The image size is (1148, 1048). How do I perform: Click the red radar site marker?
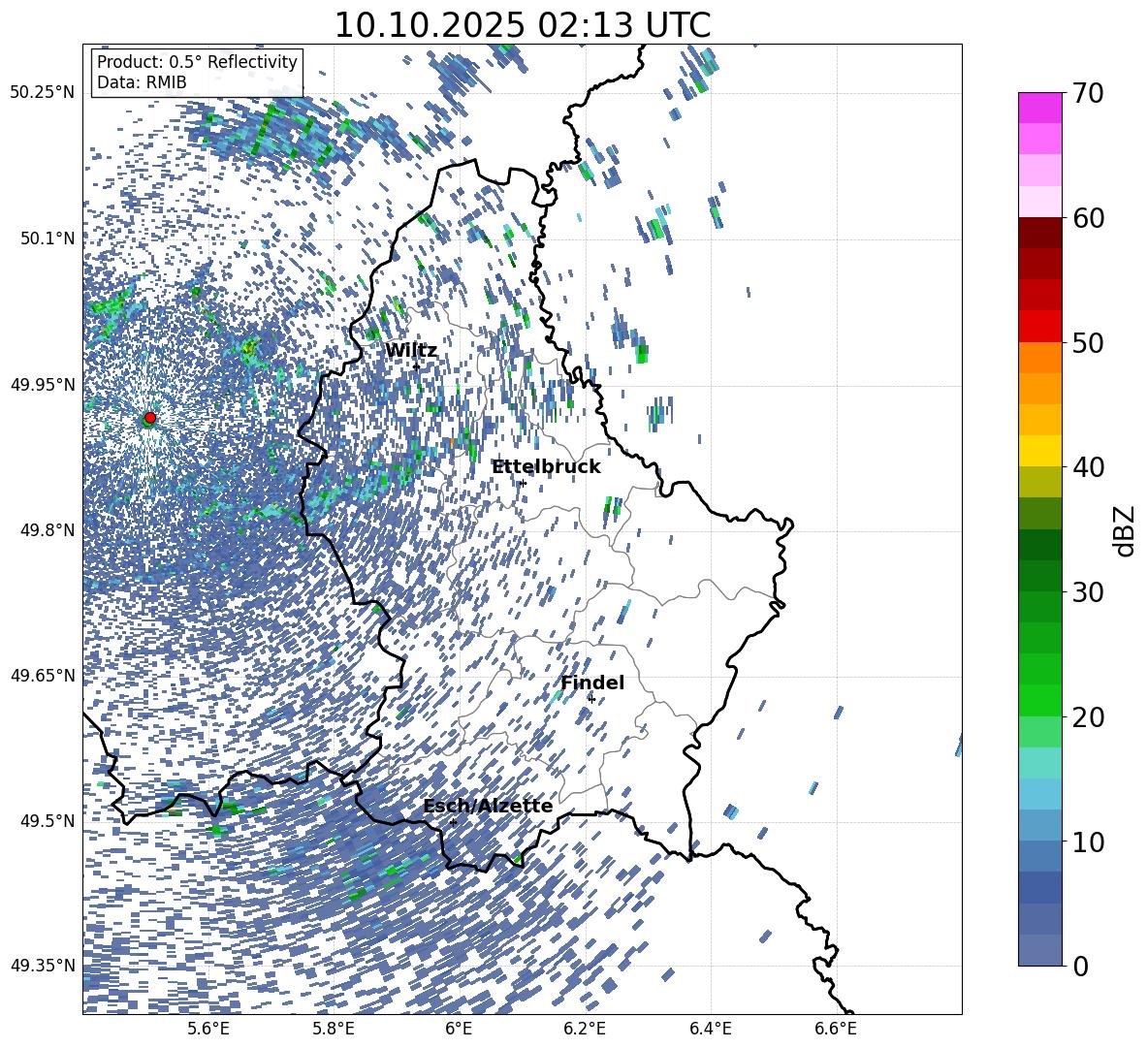point(149,418)
